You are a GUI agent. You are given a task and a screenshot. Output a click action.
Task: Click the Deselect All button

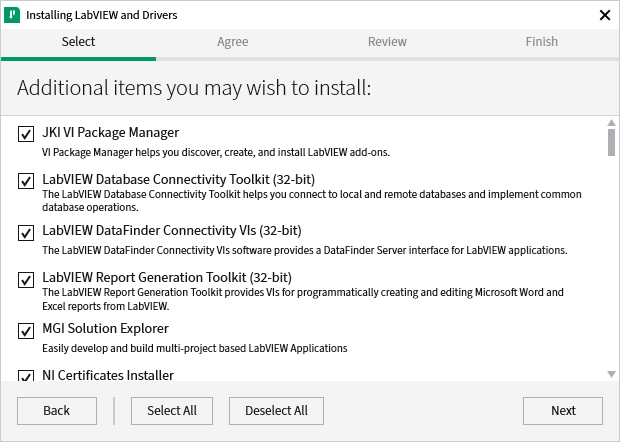277,410
